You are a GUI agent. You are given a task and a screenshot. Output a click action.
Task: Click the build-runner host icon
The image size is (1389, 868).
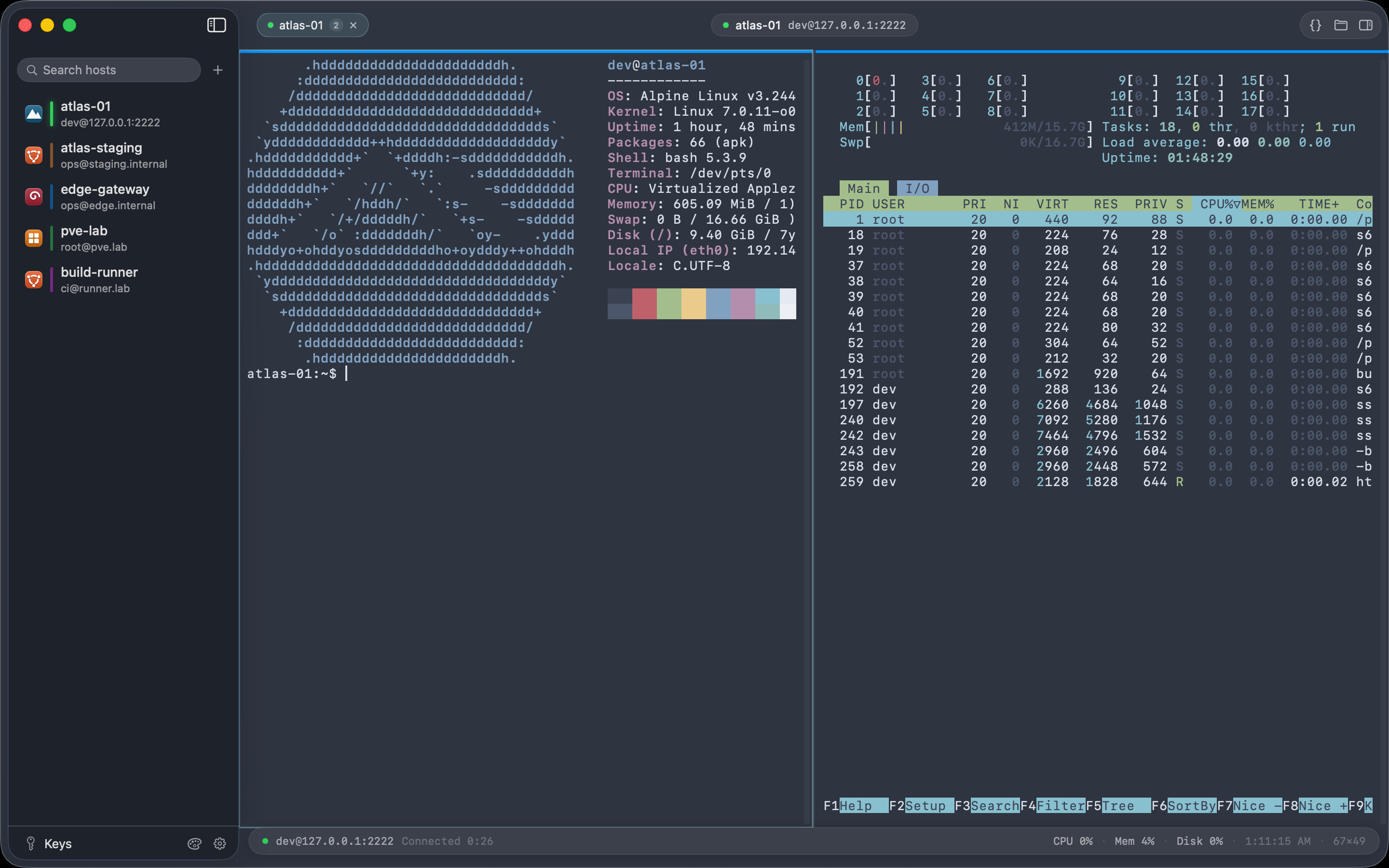point(34,279)
